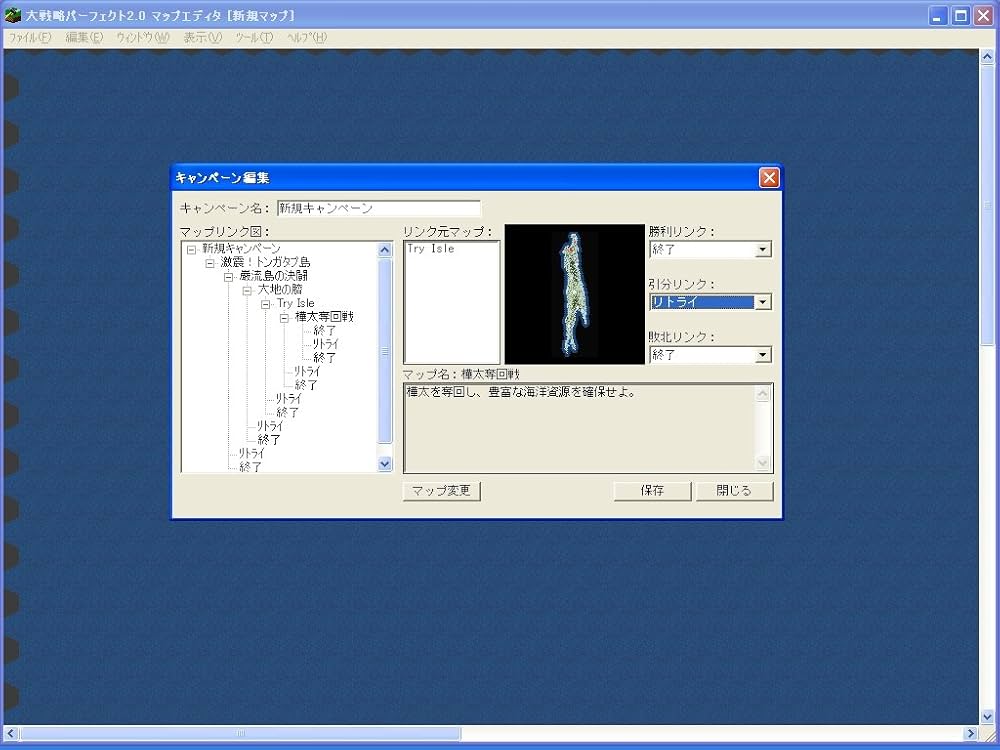The height and width of the screenshot is (750, 1000).
Task: Select the 新規キャンペーン root tree item
Action: (x=242, y=249)
